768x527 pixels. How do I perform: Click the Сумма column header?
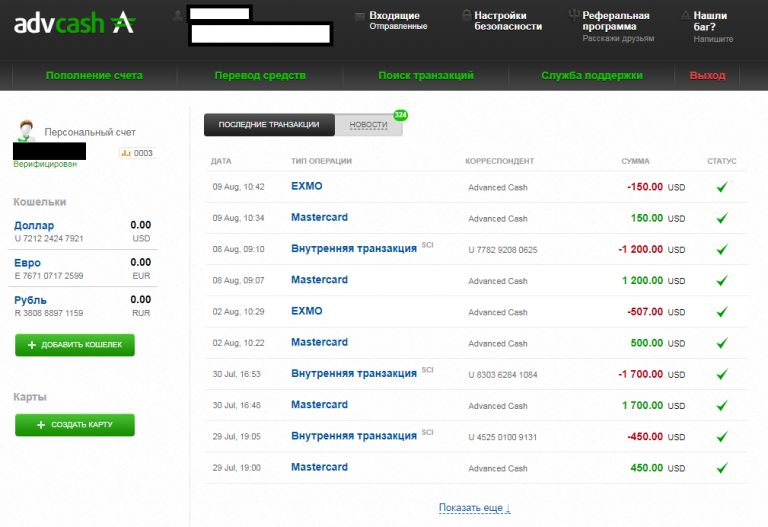pyautogui.click(x=635, y=161)
